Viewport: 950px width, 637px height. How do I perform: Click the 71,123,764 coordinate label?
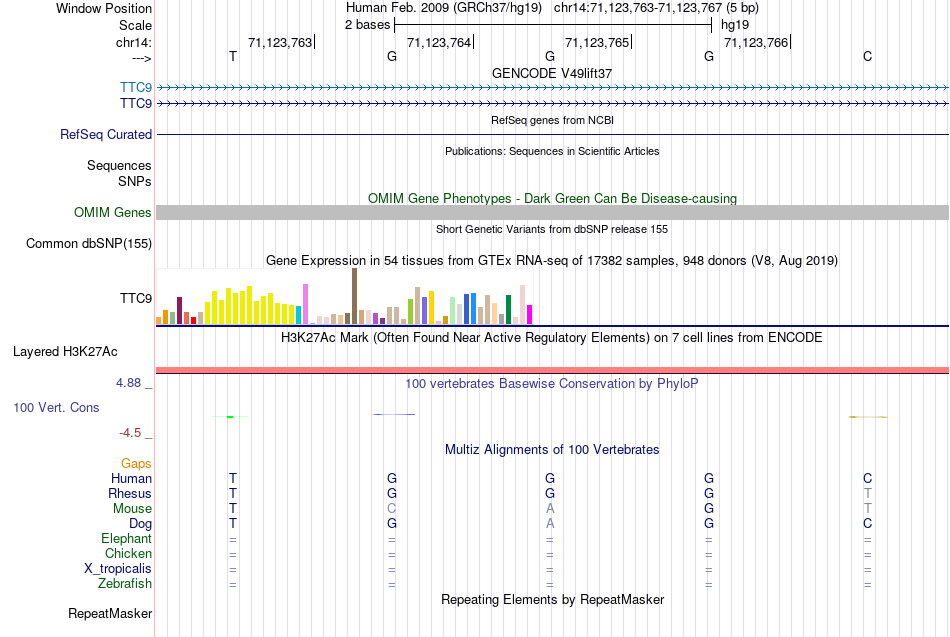(439, 42)
